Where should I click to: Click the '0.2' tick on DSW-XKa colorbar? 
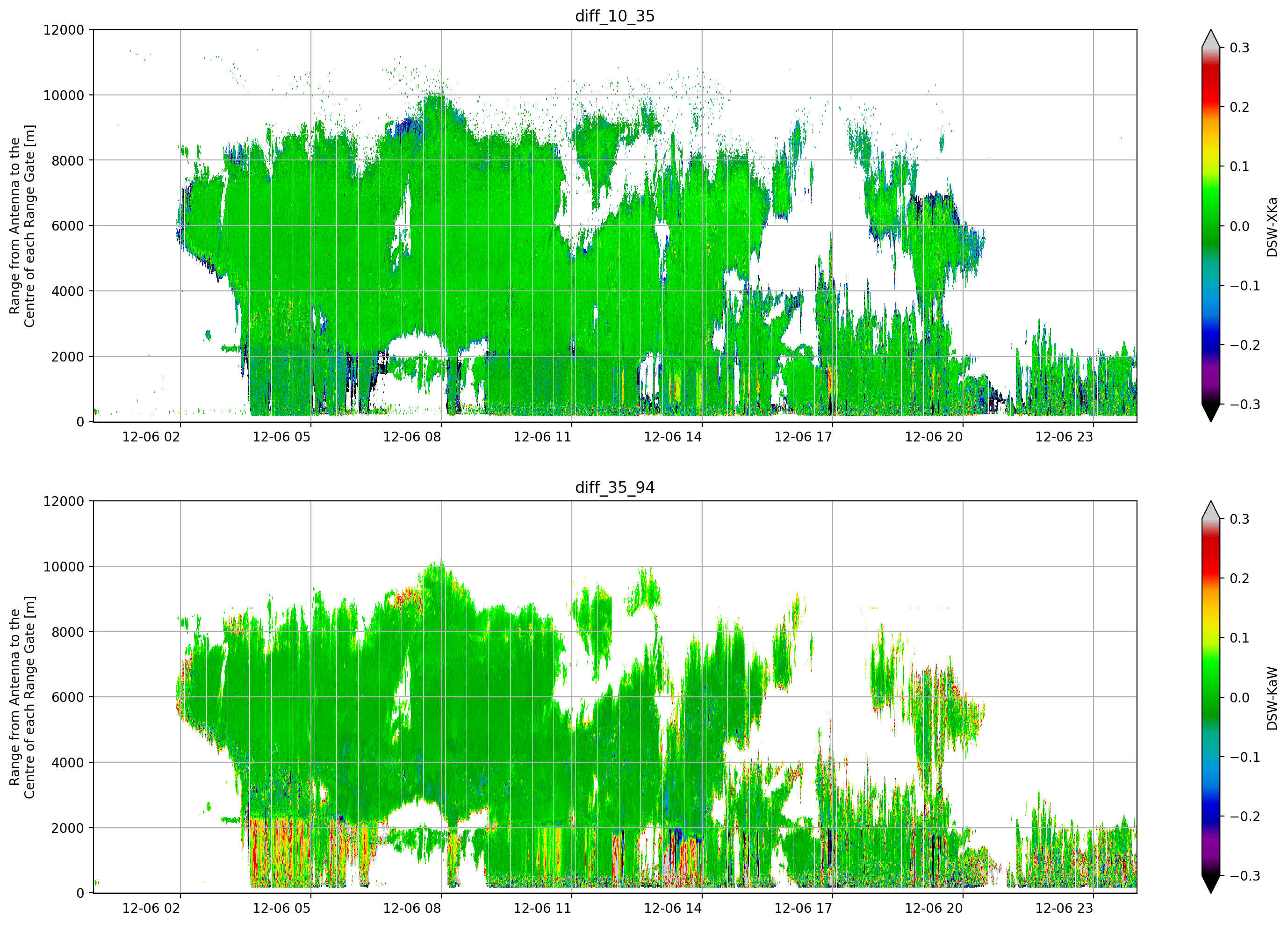point(1240,108)
